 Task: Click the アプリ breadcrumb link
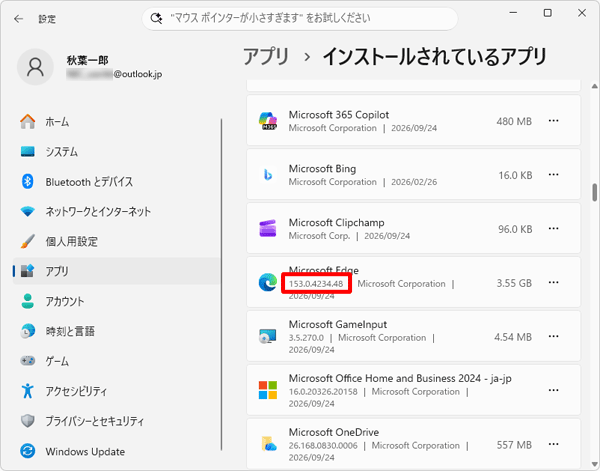pos(266,57)
